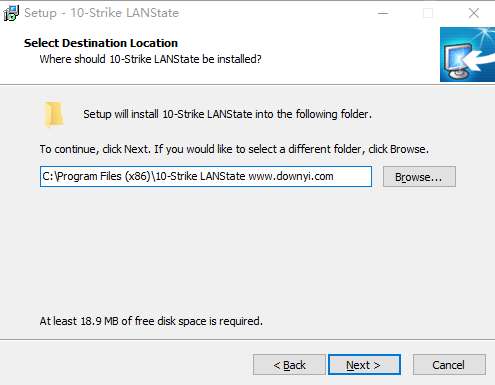Viewport: 495px width, 385px height.
Task: Close the 10-Strike LANState setup window
Action: [x=473, y=13]
